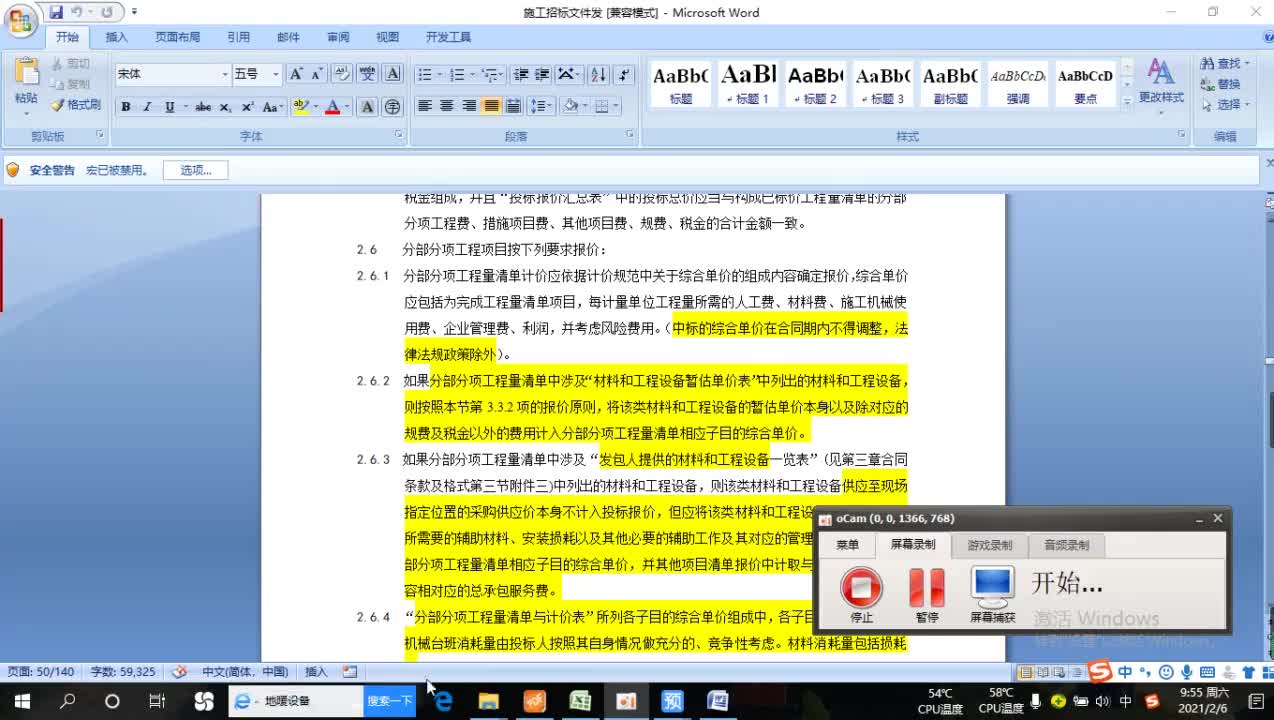1274x720 pixels.
Task: Open the font size 五号 dropdown
Action: pos(276,74)
